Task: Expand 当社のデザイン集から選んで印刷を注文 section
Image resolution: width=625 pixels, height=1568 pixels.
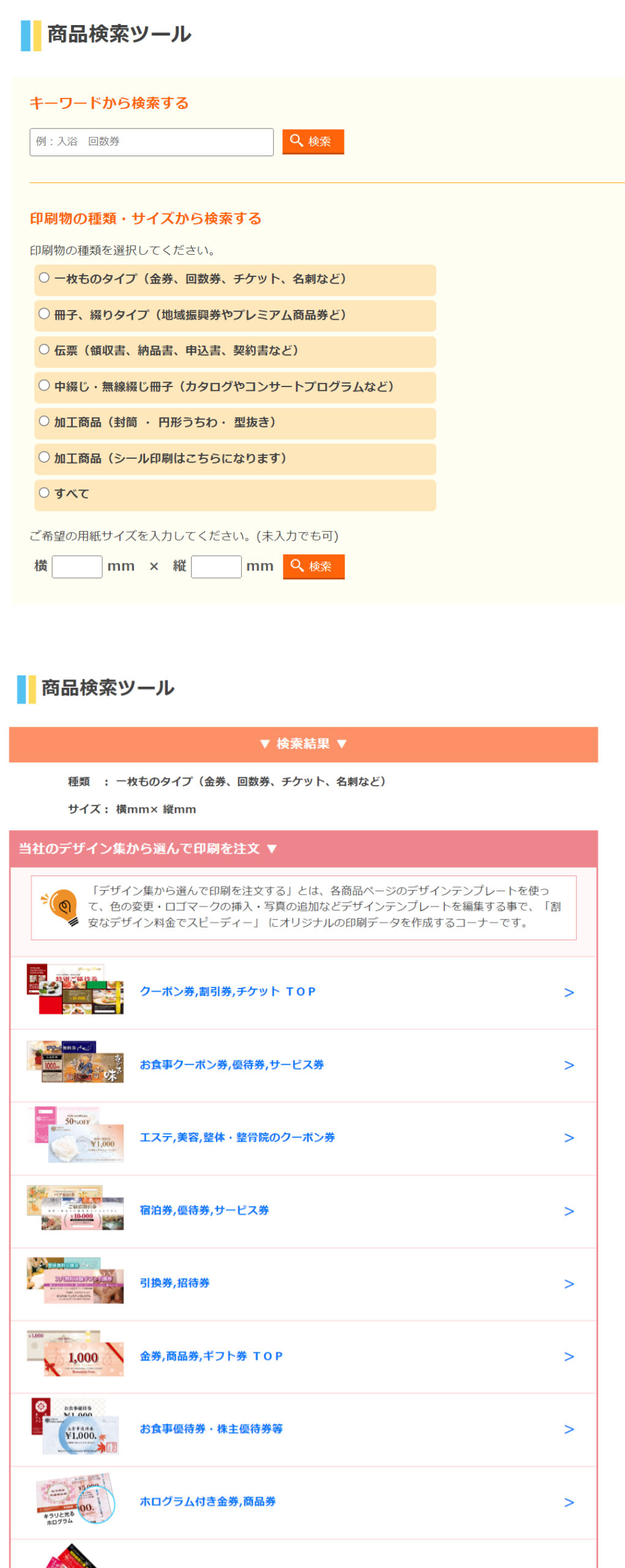Action: click(x=148, y=849)
